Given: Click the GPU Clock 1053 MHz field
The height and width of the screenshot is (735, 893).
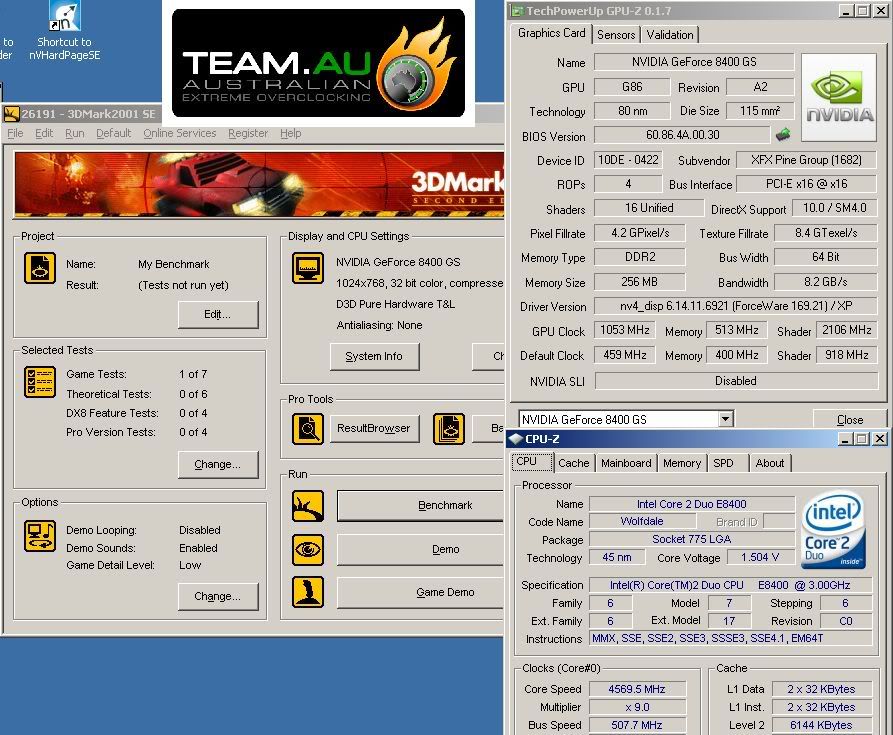Looking at the screenshot, I should [624, 330].
